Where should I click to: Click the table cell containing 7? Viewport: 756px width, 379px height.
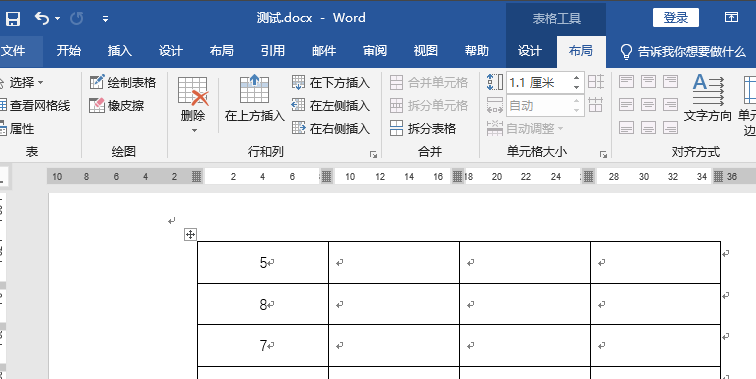(263, 346)
